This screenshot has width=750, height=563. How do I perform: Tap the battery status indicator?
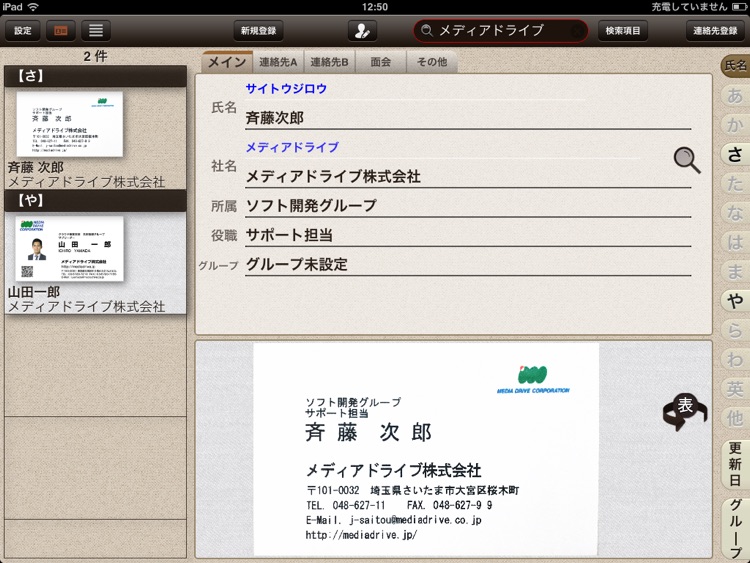739,7
